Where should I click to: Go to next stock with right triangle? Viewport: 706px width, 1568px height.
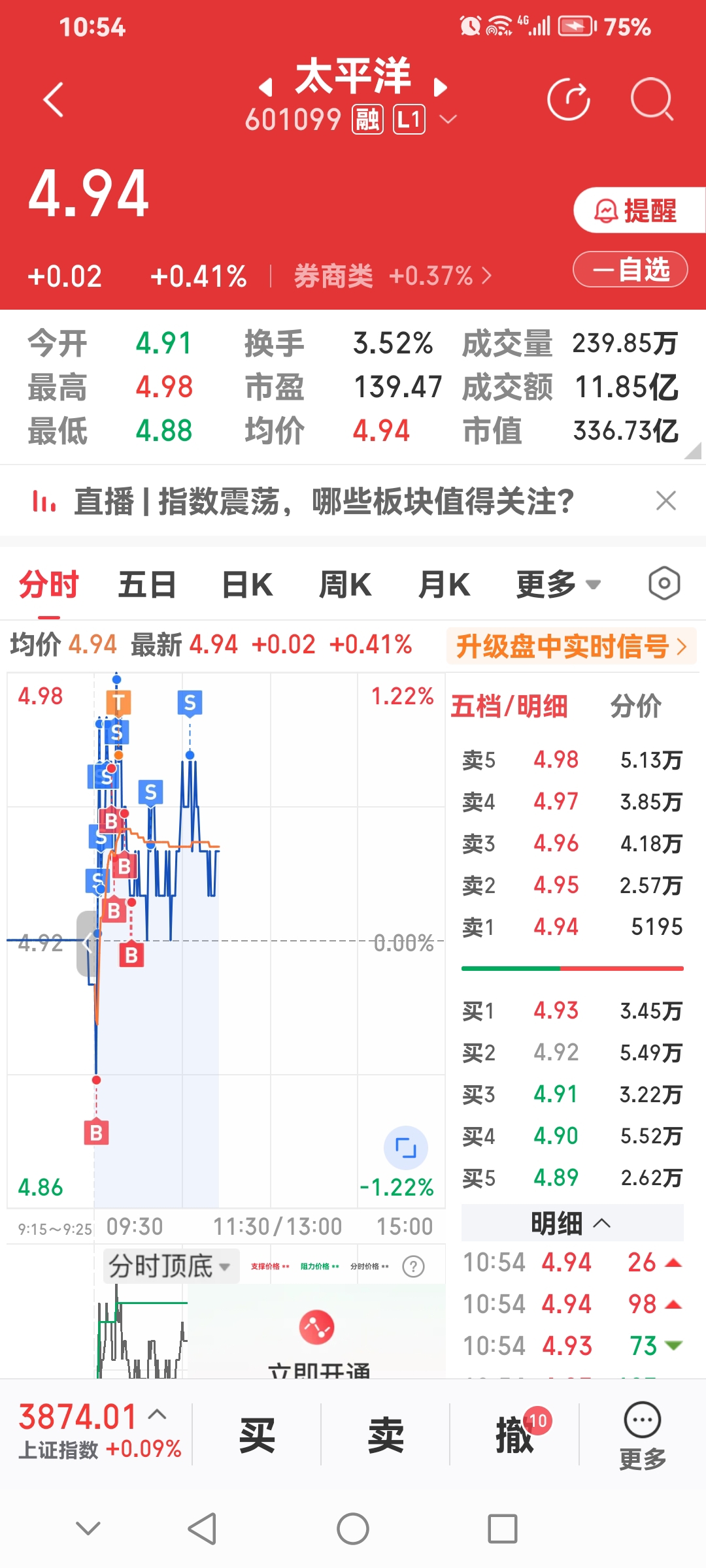[441, 87]
